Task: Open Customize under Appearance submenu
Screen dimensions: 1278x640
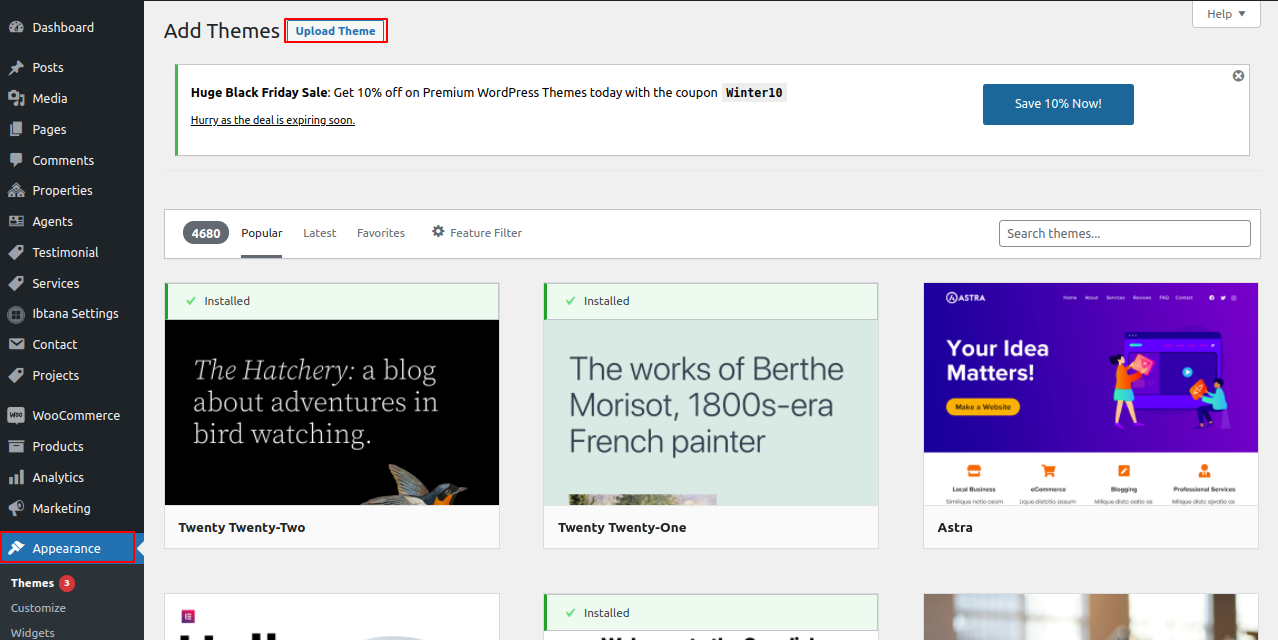Action: tap(38, 608)
